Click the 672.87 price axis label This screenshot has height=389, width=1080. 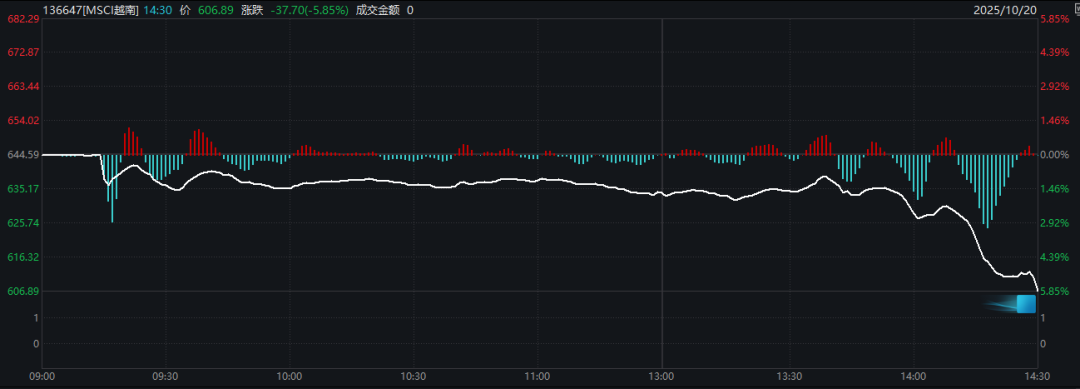[x=23, y=52]
